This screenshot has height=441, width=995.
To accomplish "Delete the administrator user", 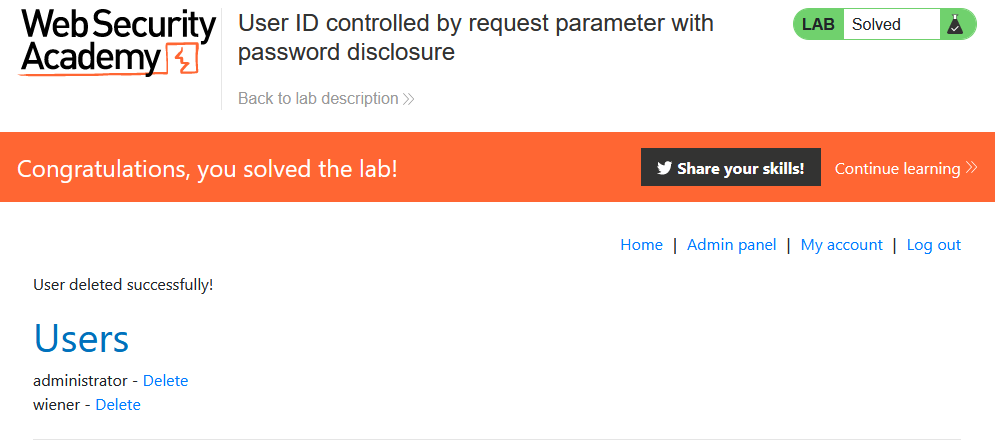I will pos(165,381).
